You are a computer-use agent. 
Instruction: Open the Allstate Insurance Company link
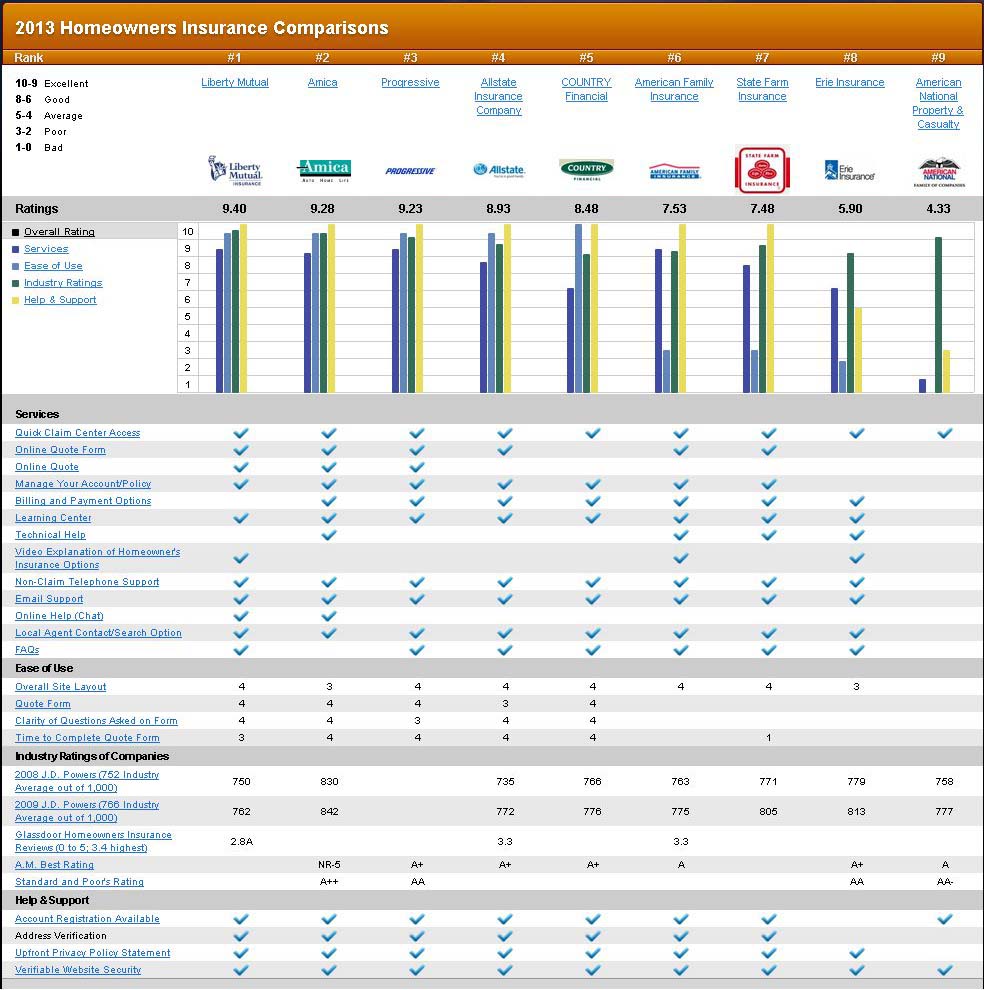pyautogui.click(x=498, y=97)
